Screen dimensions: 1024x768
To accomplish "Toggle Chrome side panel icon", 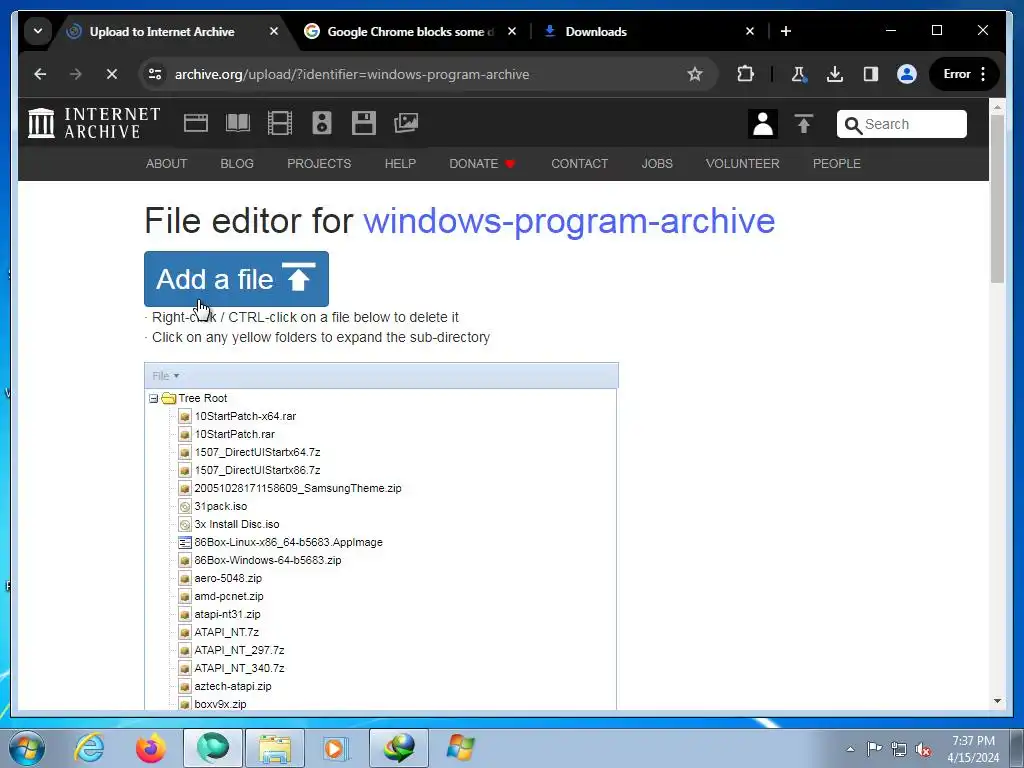I will (x=871, y=74).
